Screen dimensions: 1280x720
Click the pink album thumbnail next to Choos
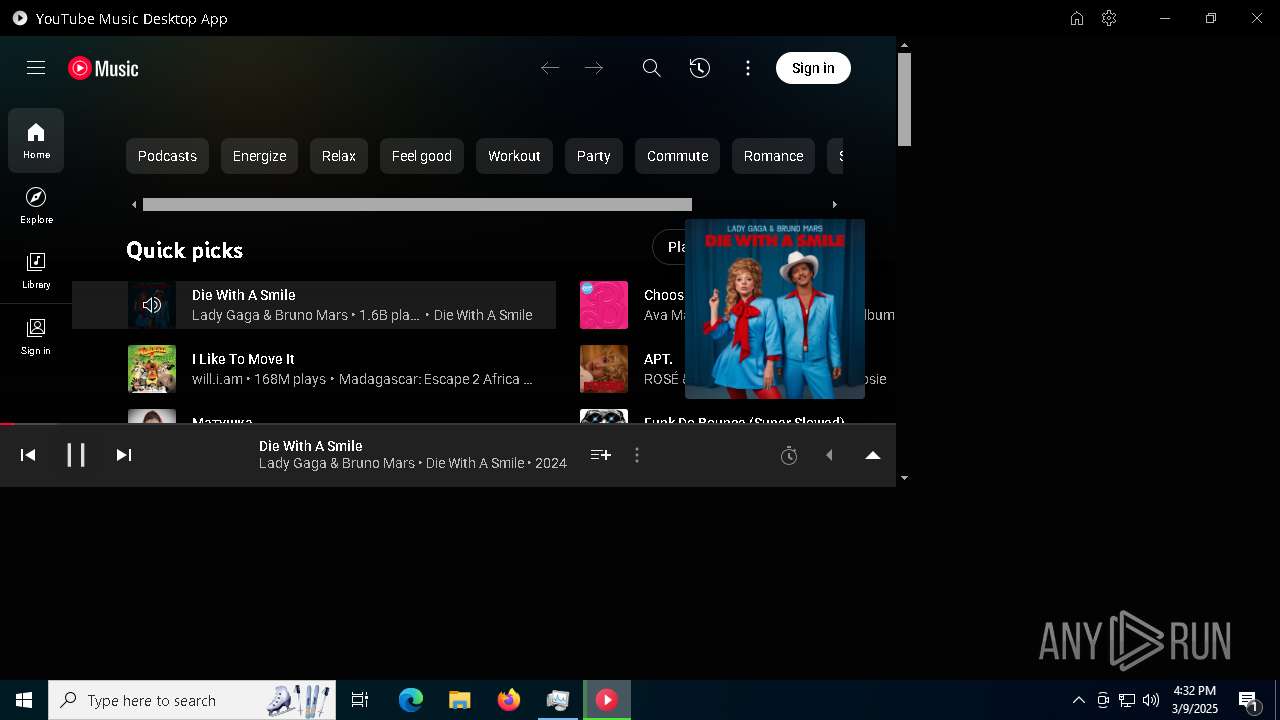click(x=604, y=305)
